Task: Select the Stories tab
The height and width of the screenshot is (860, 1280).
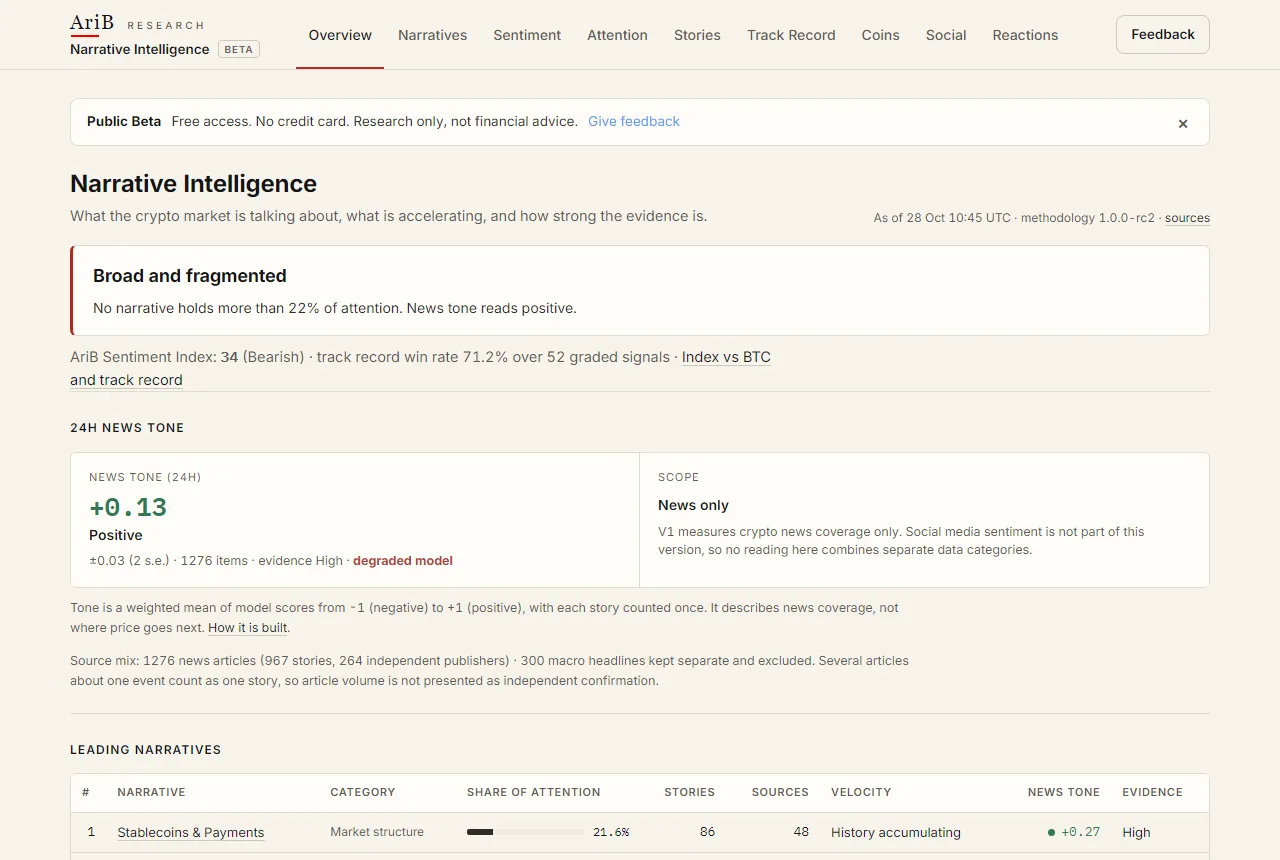Action: click(x=697, y=35)
